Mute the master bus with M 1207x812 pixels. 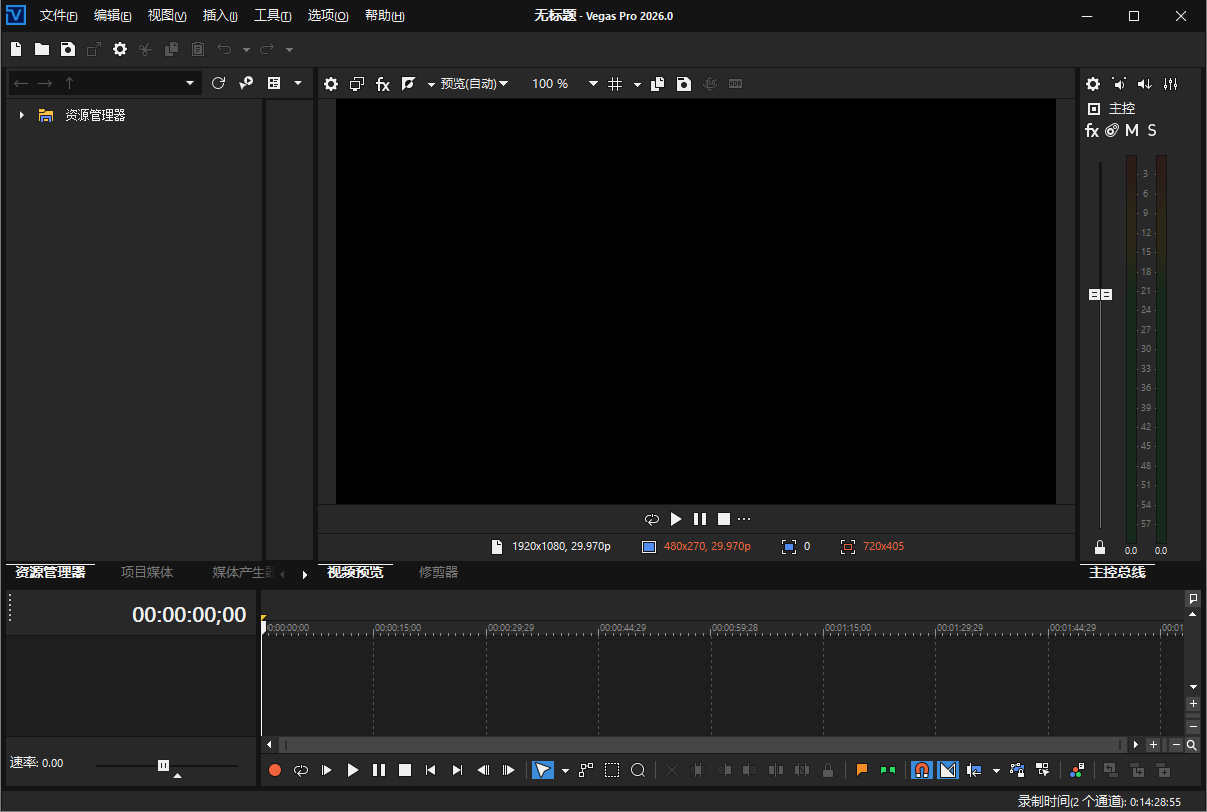(1132, 130)
